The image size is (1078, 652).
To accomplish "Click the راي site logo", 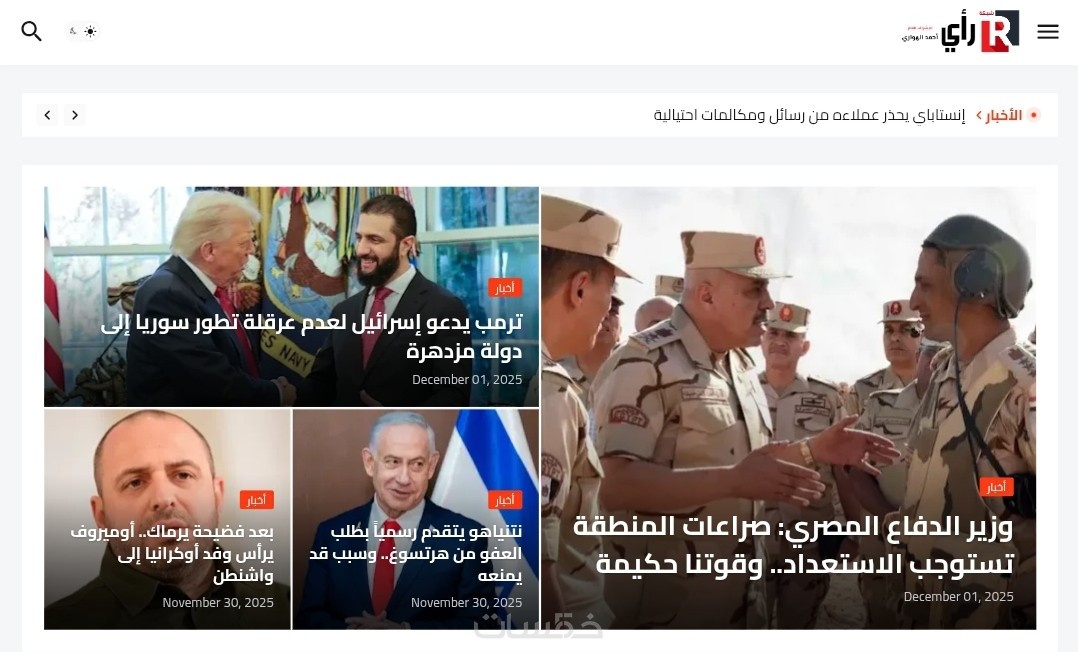I will click(960, 31).
